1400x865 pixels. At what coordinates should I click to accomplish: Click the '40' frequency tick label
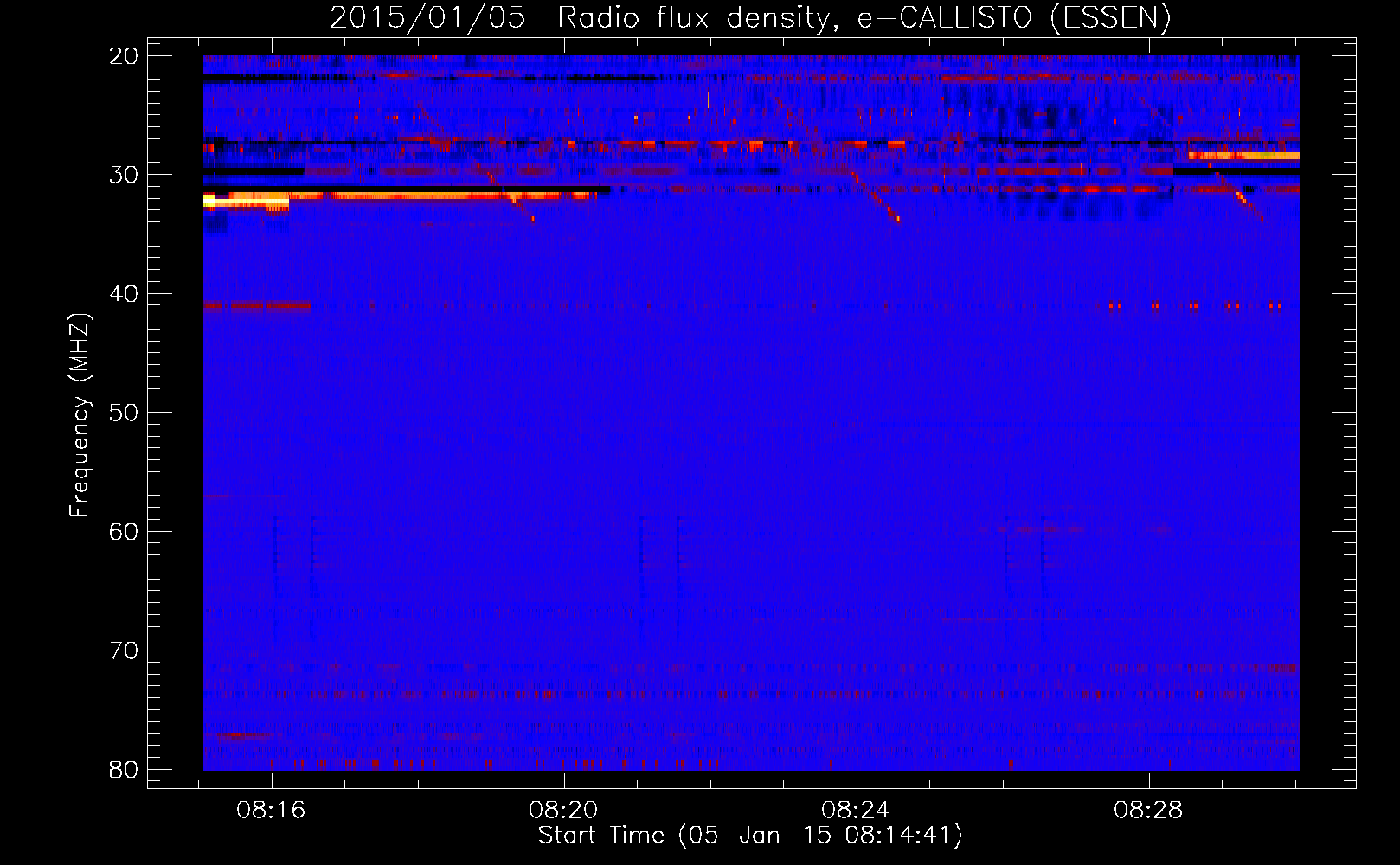[x=125, y=294]
